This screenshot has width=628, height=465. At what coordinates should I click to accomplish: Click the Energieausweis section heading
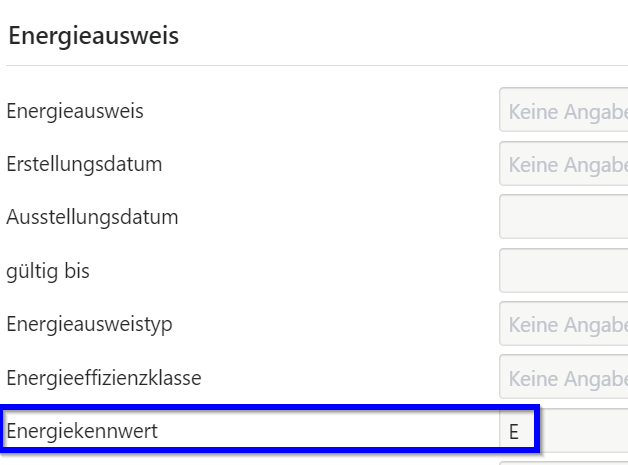[93, 37]
